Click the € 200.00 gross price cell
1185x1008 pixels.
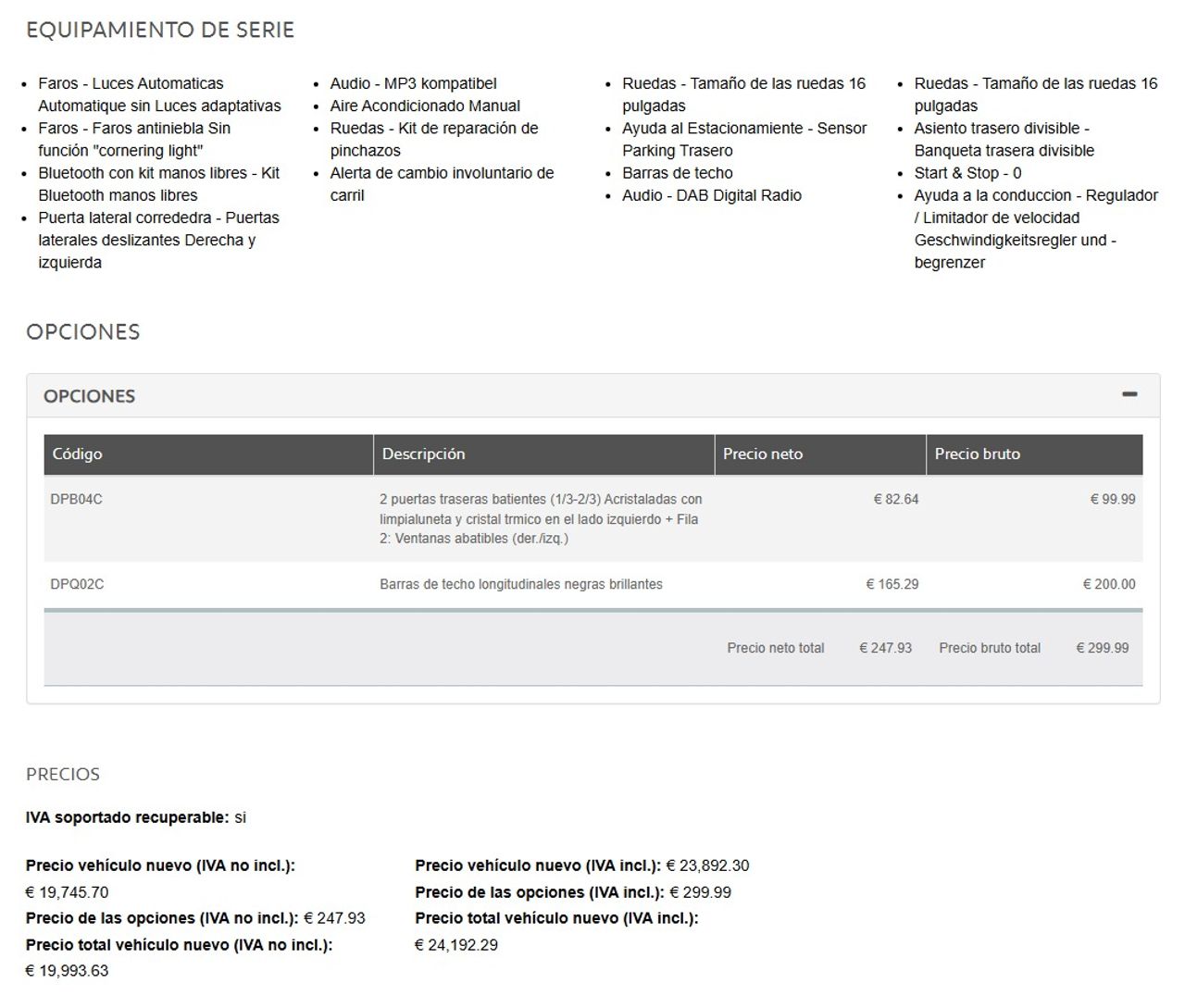point(1108,585)
